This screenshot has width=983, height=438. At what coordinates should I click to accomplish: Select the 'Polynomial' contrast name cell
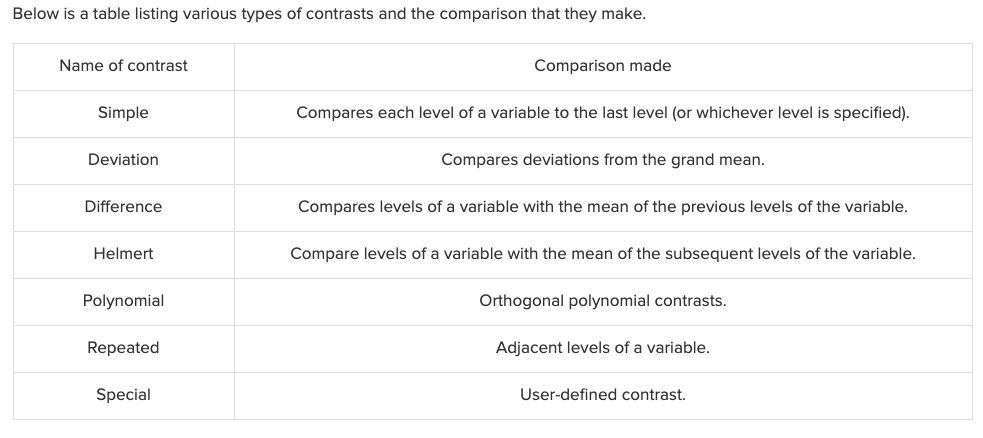click(x=124, y=301)
